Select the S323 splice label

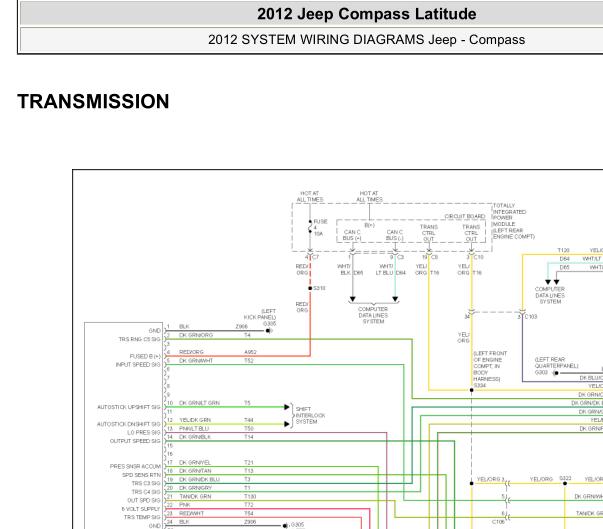click(x=565, y=479)
